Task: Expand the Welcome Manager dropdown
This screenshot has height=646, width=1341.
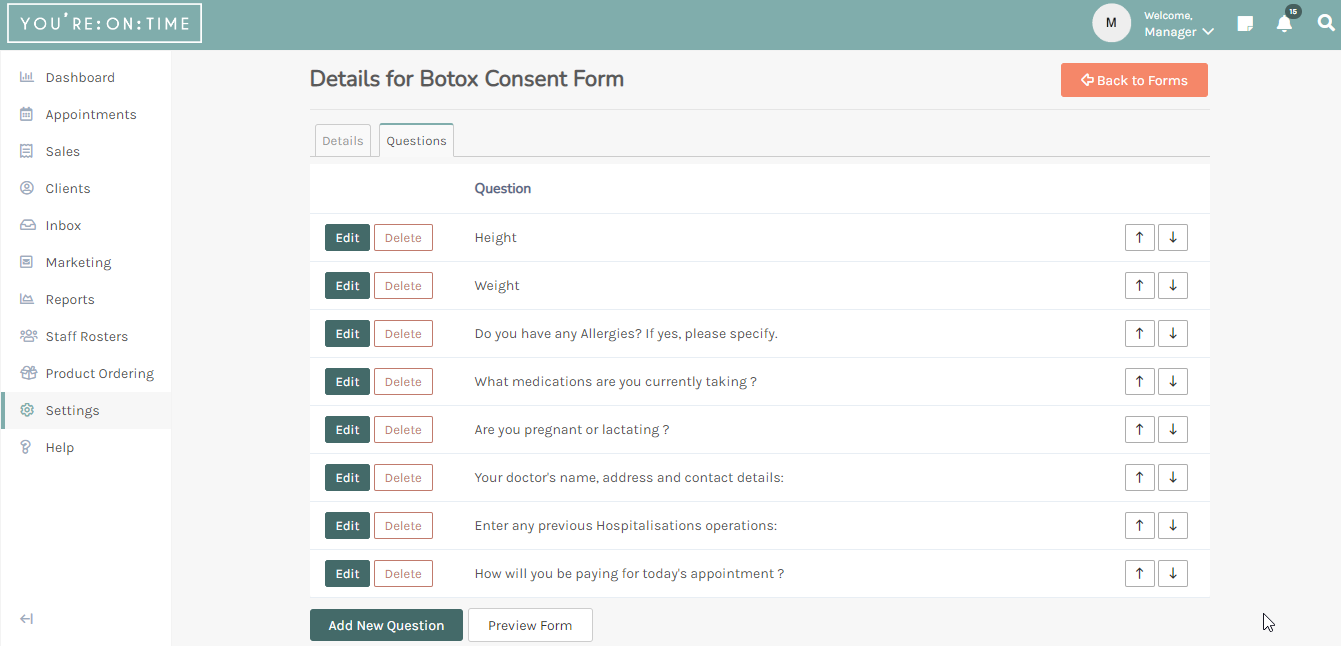Action: [x=1179, y=25]
